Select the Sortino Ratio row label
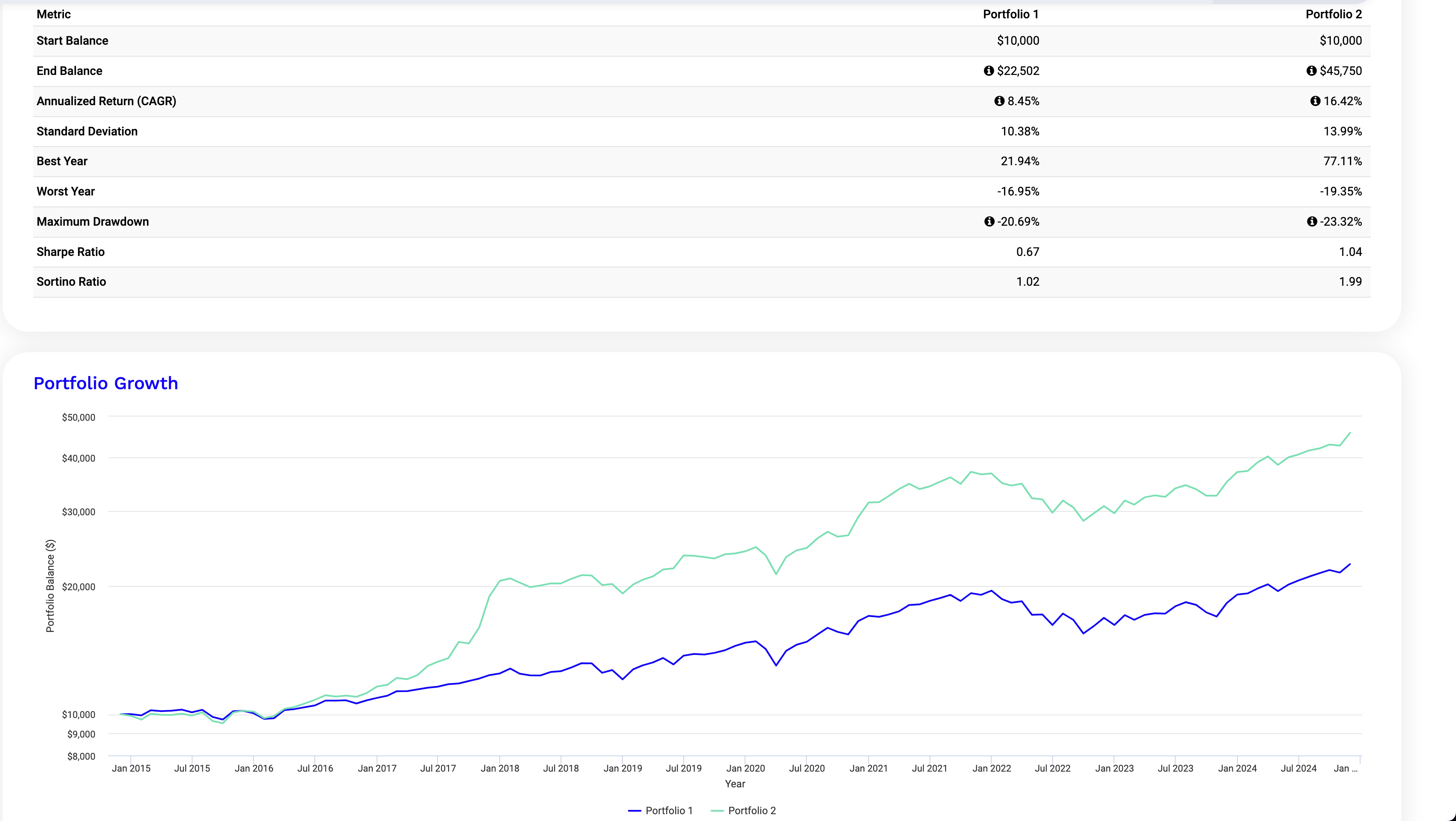 71,282
